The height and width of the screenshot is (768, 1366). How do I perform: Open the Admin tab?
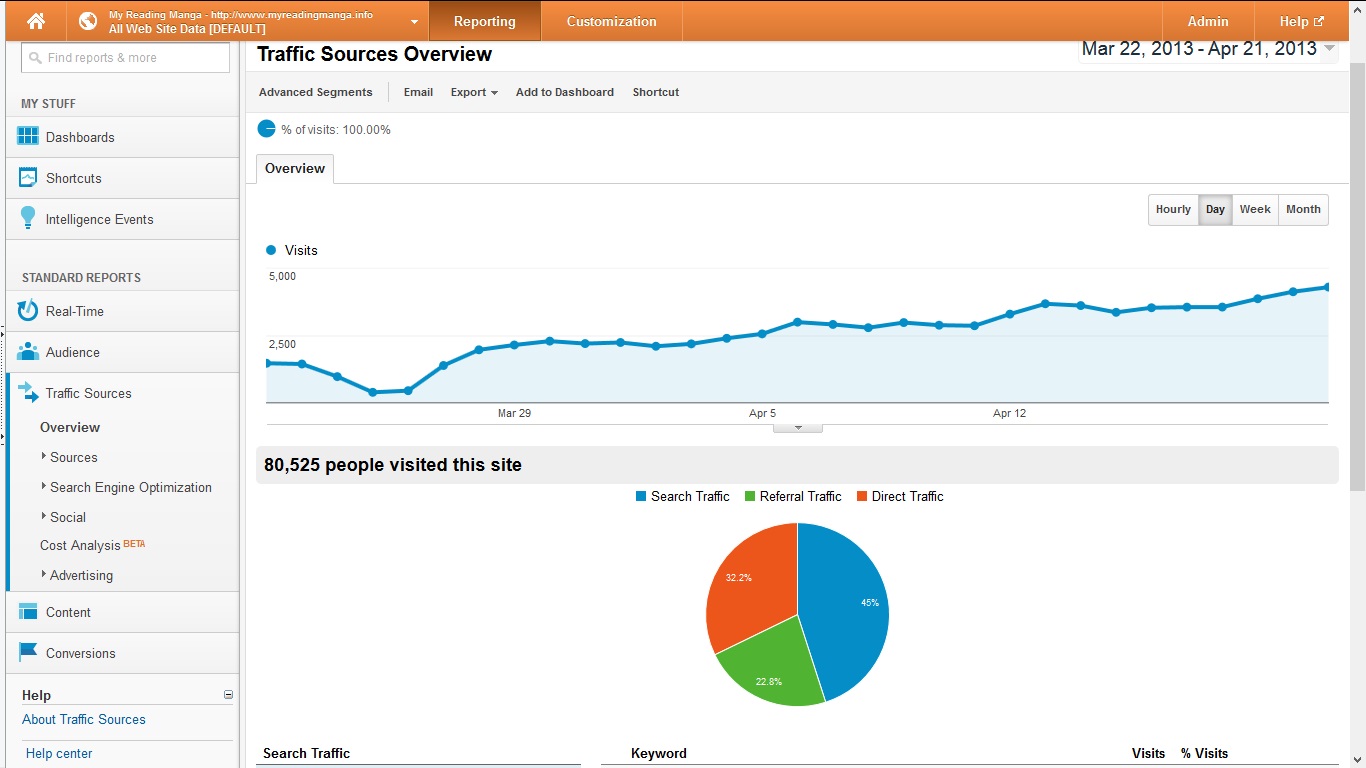[1208, 21]
